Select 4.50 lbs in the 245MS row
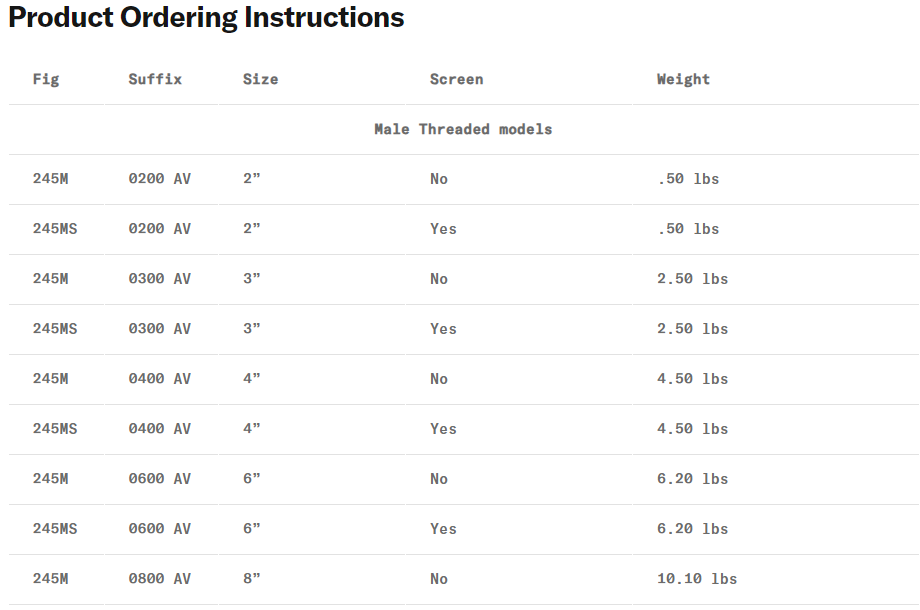This screenshot has height=610, width=920. (692, 429)
